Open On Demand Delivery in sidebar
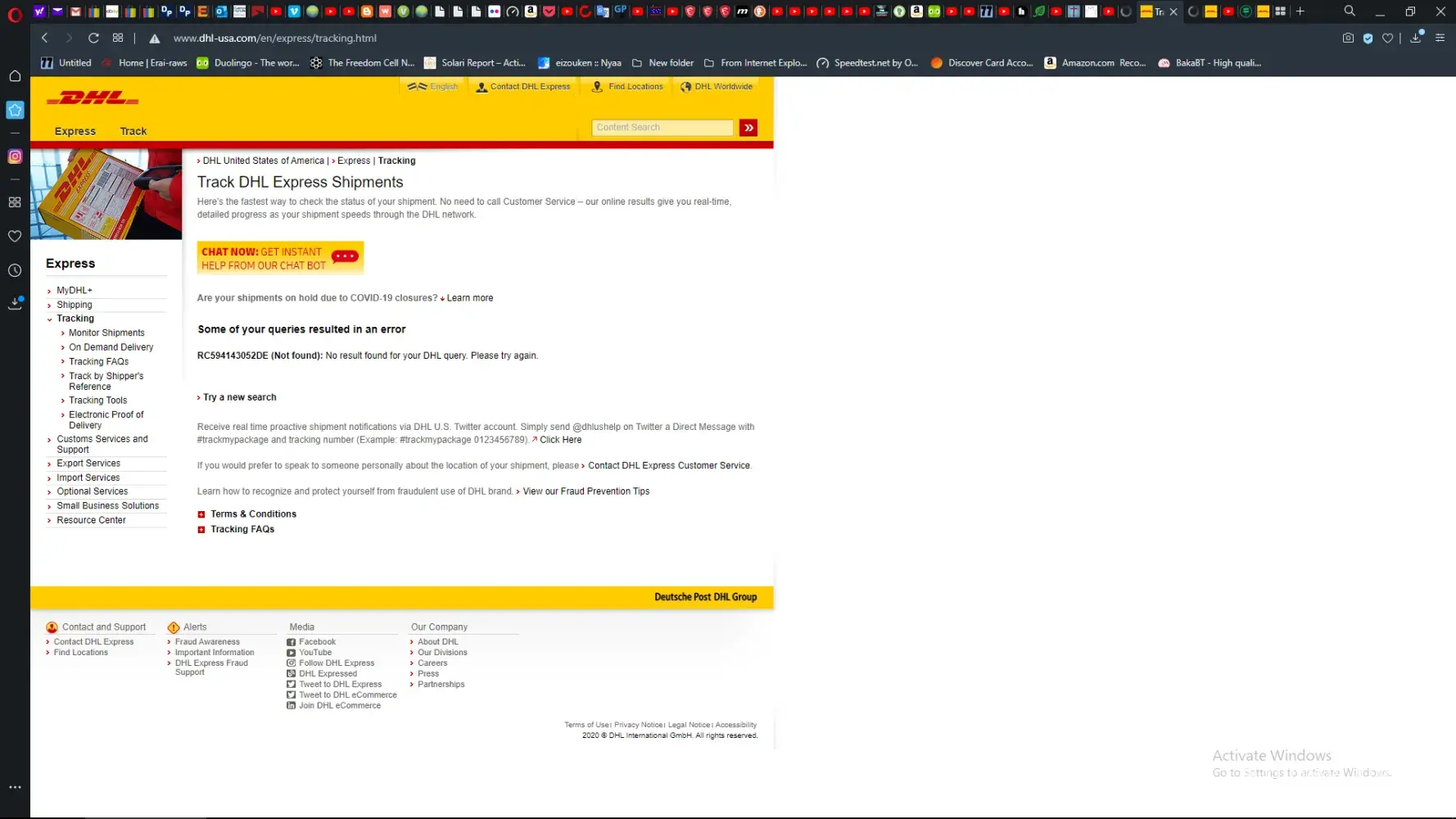This screenshot has height=819, width=1456. pos(111,347)
